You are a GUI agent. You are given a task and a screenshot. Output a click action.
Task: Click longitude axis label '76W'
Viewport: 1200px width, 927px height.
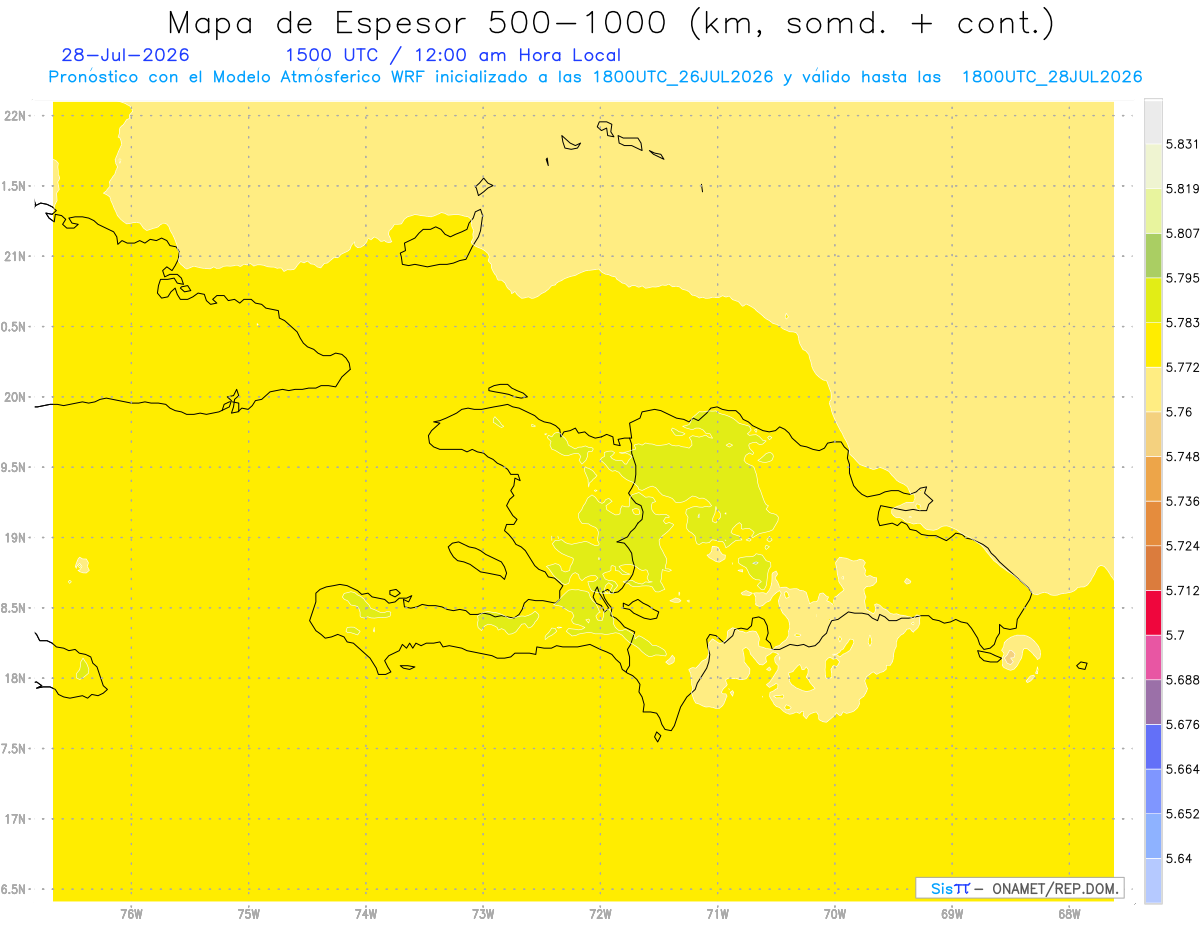click(x=131, y=913)
